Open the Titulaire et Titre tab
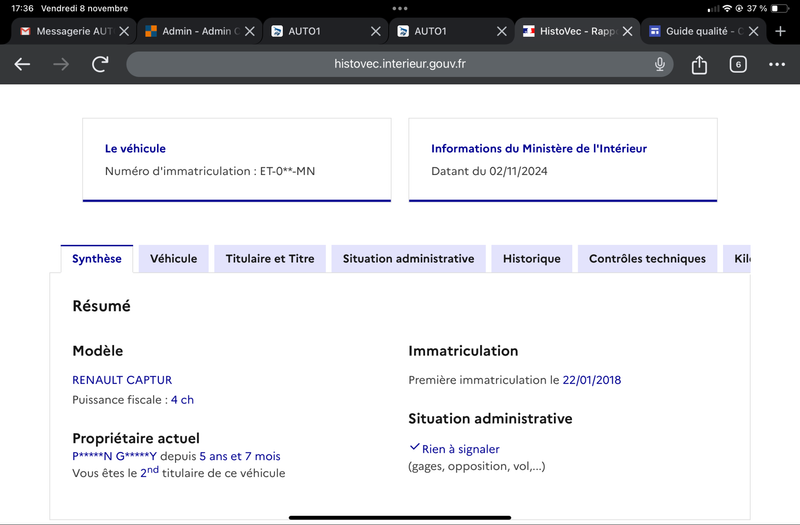The width and height of the screenshot is (800, 525). pyautogui.click(x=270, y=259)
